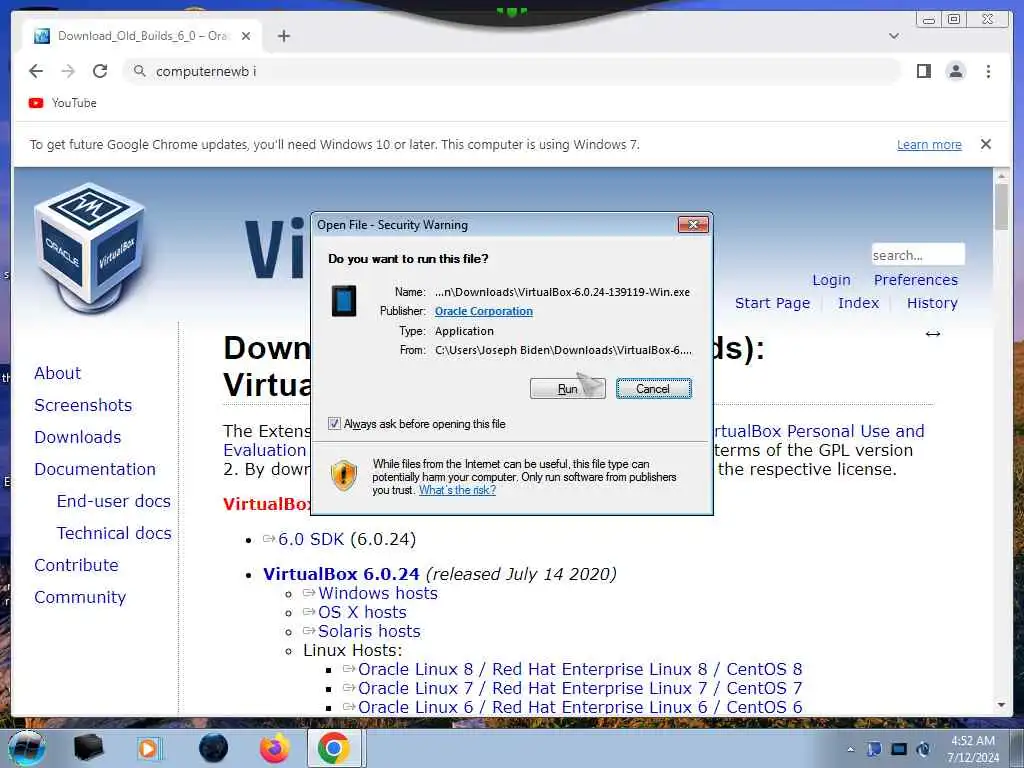
Task: Open the Chrome profile avatar
Action: (x=955, y=71)
